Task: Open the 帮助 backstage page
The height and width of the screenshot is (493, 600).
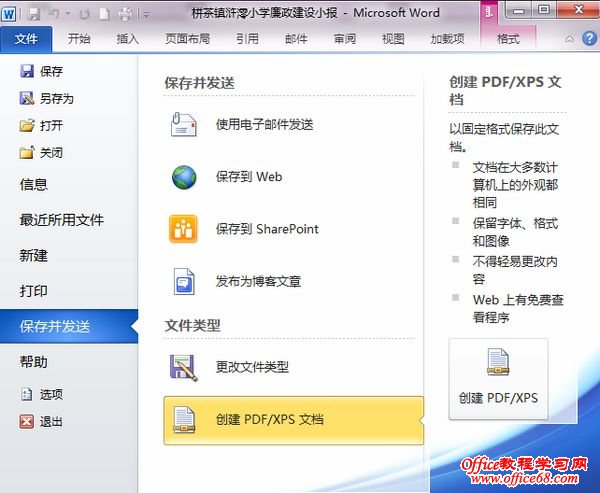Action: coord(34,362)
